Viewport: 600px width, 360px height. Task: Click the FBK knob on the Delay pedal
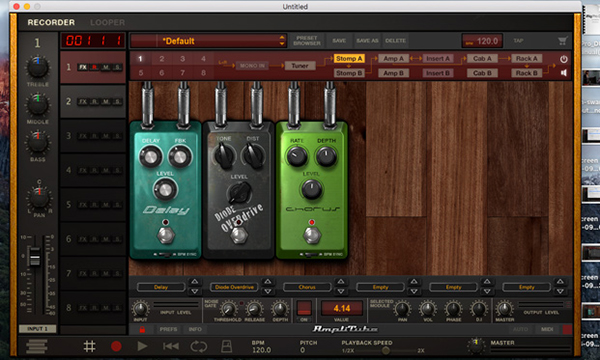tap(180, 157)
